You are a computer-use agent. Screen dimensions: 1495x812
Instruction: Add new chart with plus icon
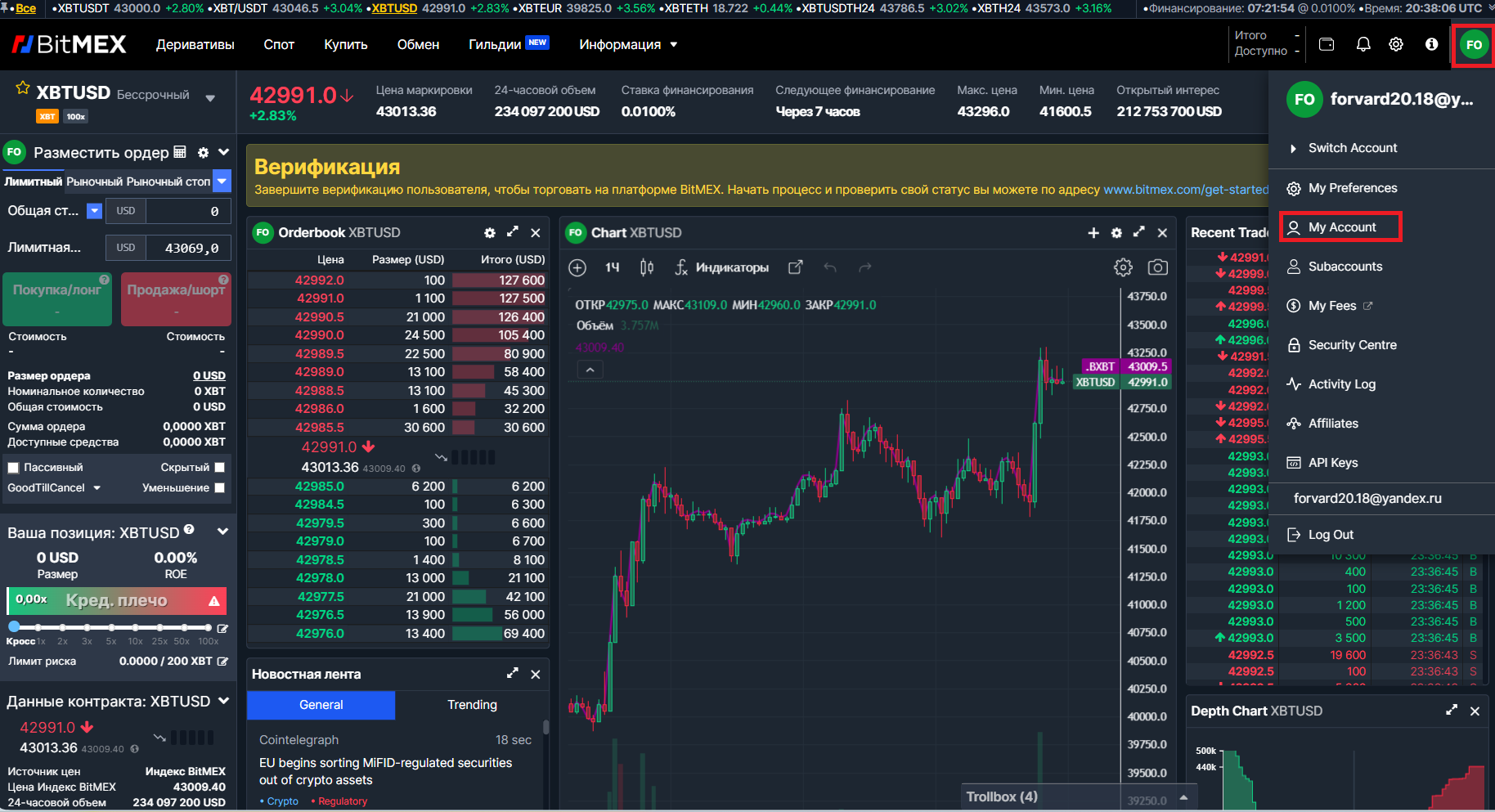(1093, 233)
